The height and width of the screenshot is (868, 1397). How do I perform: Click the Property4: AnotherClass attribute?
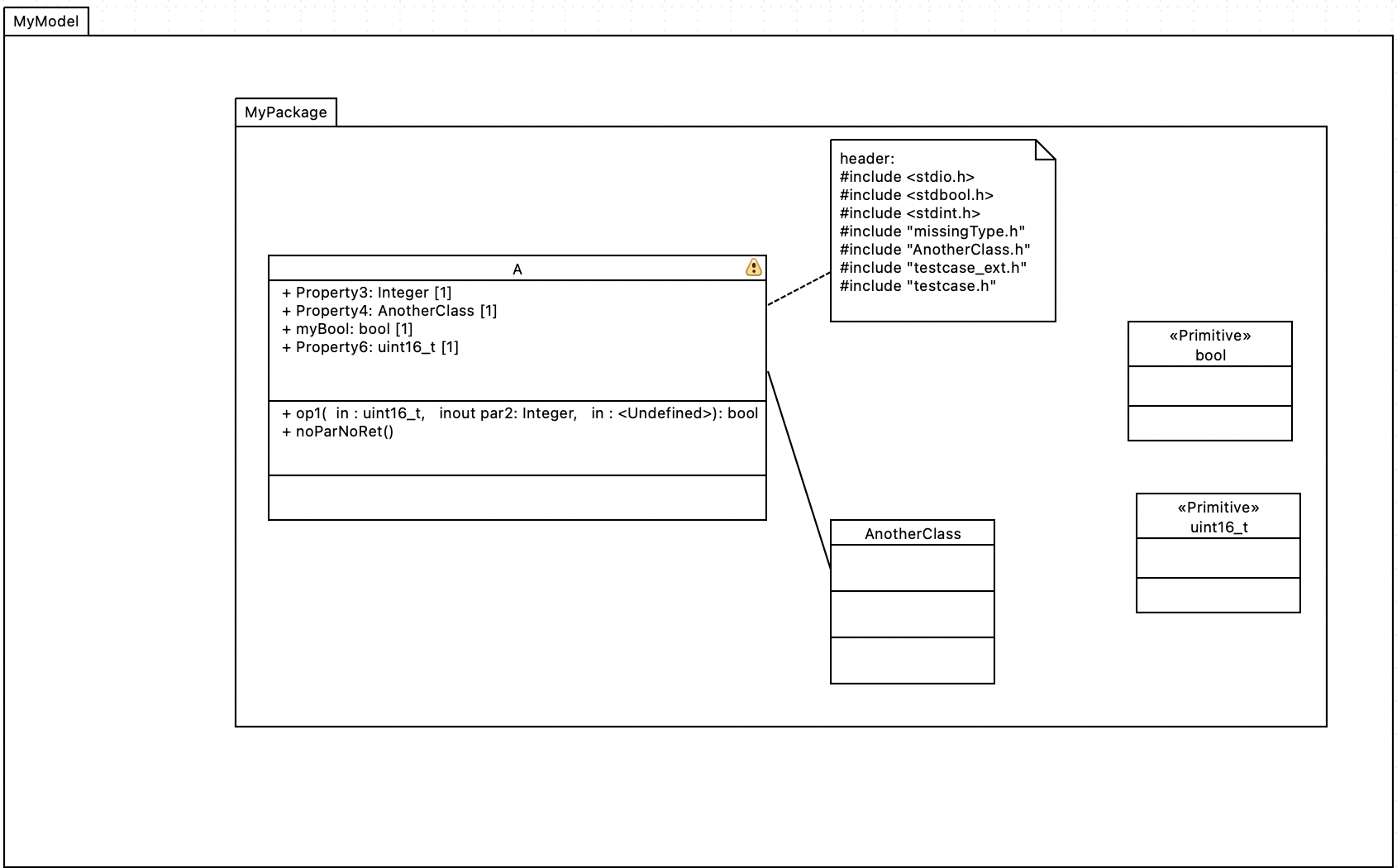(x=389, y=311)
